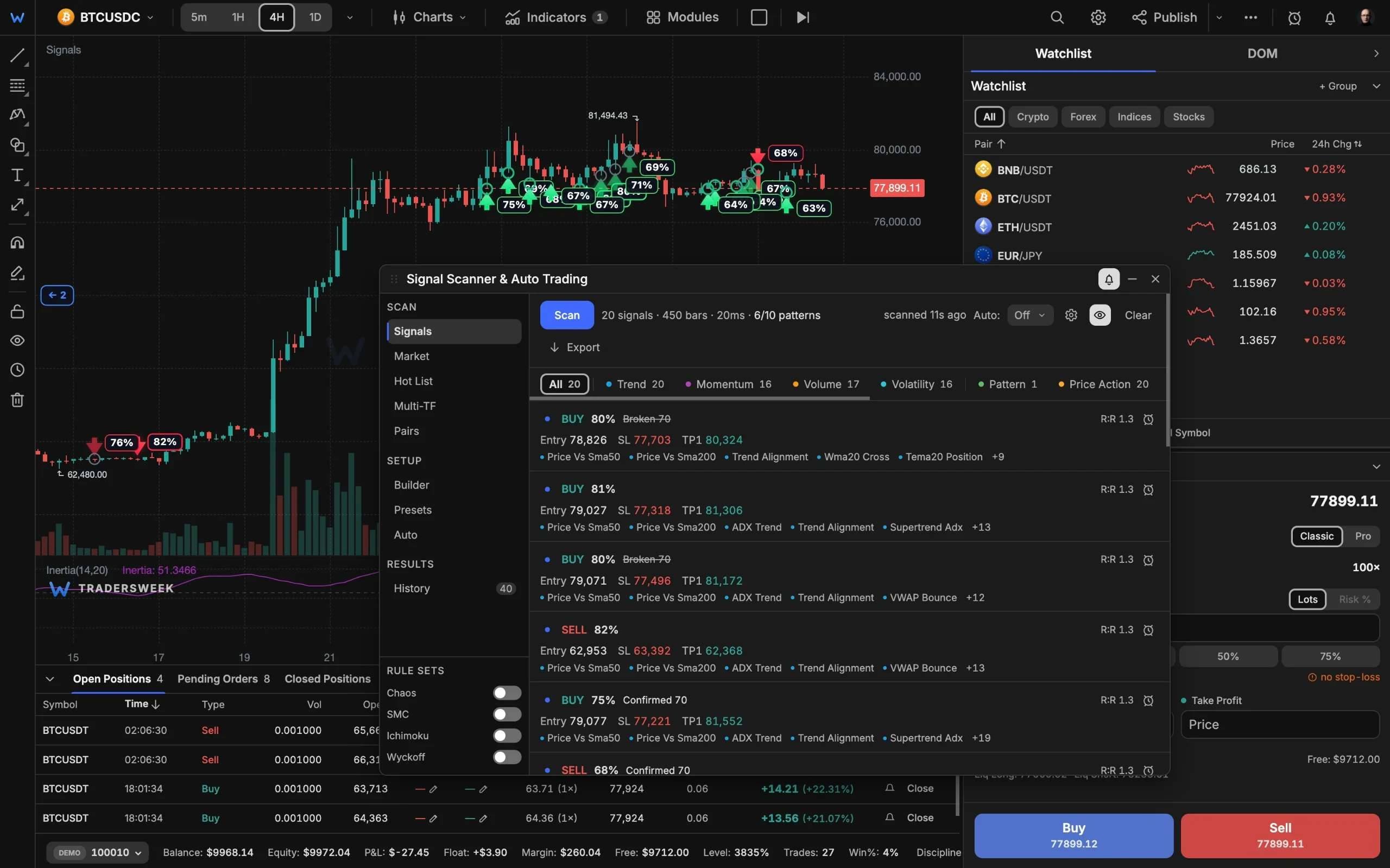
Task: Enable the Wyckoff rule set
Action: tap(507, 757)
